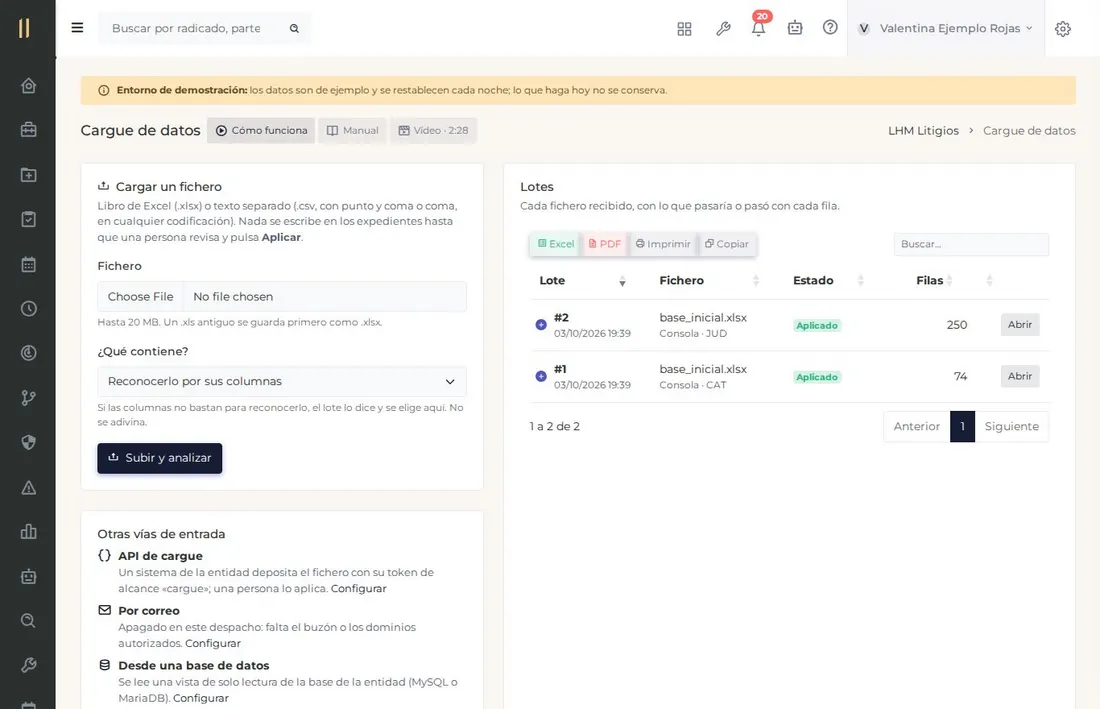Image resolution: width=1100 pixels, height=709 pixels.
Task: Open the shield icon in the sidebar
Action: (x=28, y=443)
